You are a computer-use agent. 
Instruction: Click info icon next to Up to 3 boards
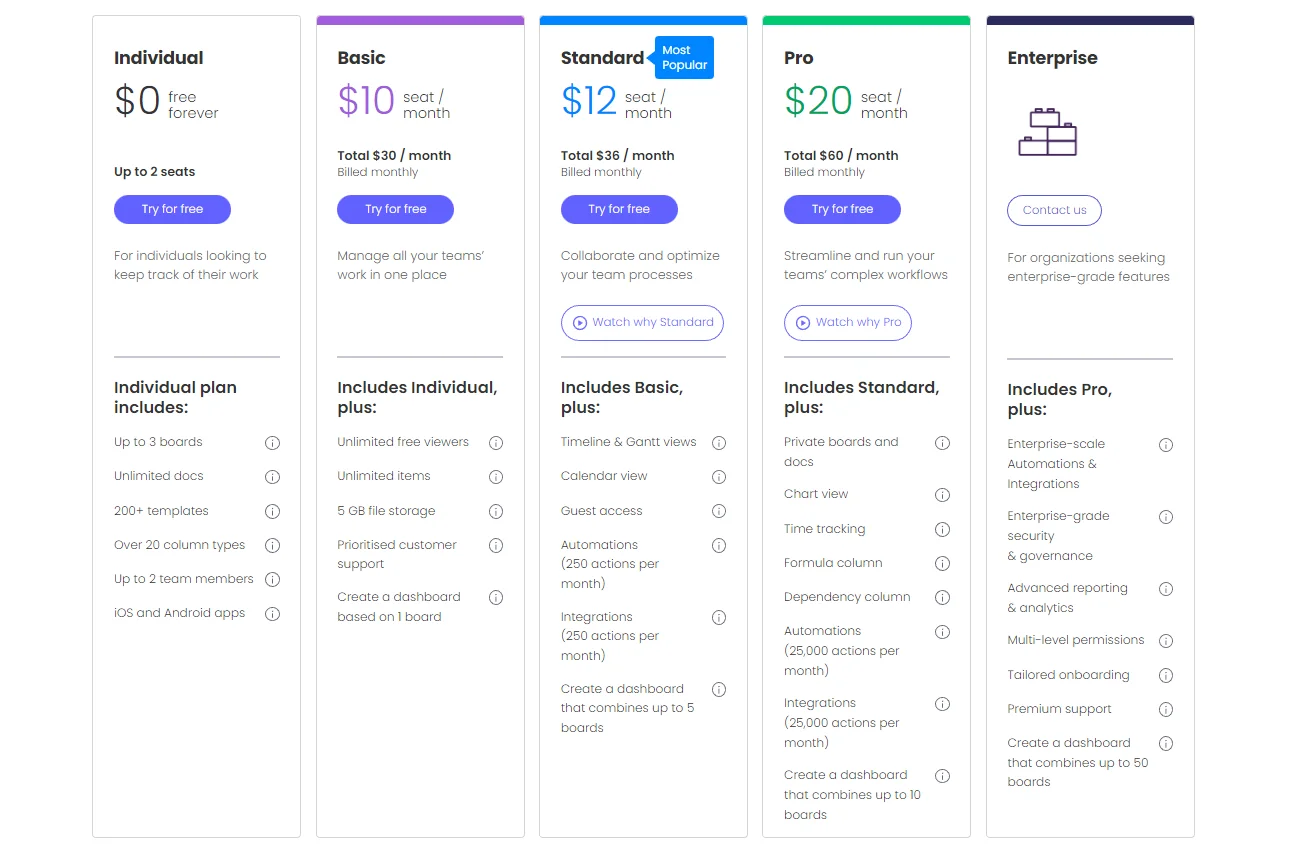pos(272,443)
